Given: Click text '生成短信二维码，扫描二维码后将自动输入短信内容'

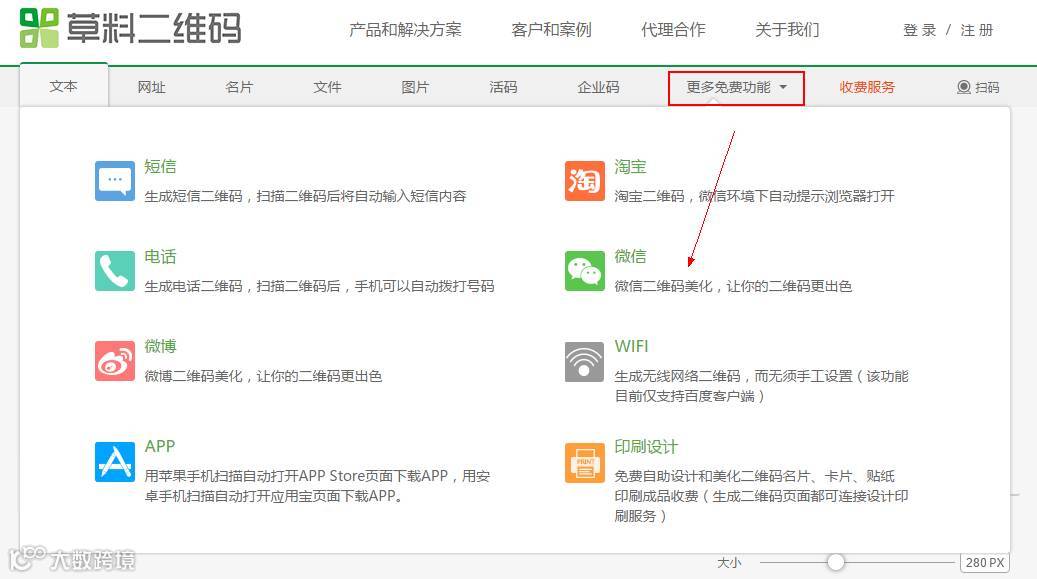Looking at the screenshot, I should point(306,197).
